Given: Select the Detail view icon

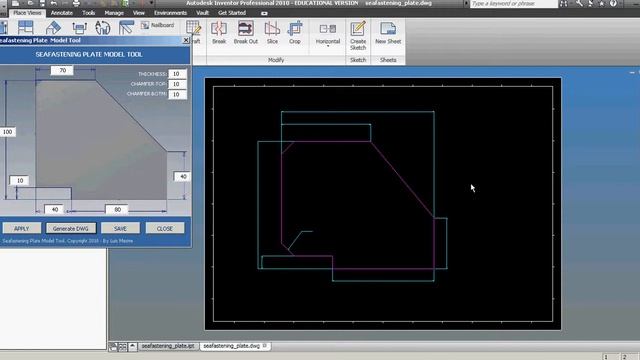Looking at the screenshot, I should 102,28.
